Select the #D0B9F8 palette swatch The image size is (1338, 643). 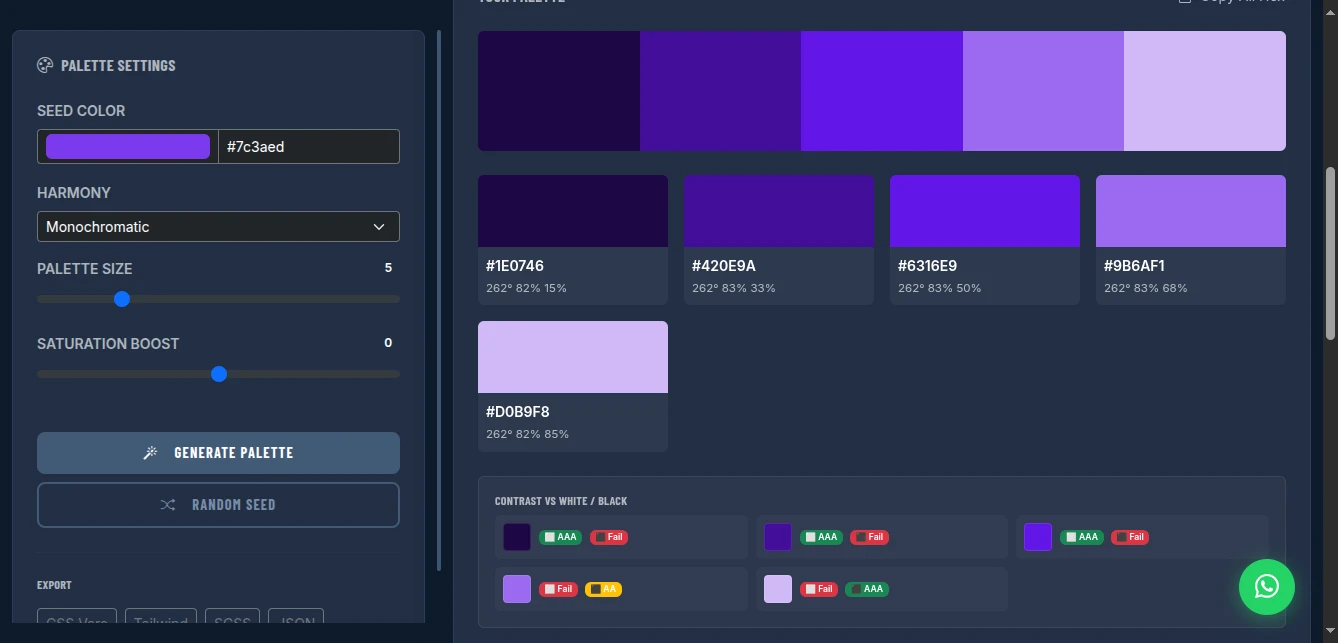tap(572, 356)
